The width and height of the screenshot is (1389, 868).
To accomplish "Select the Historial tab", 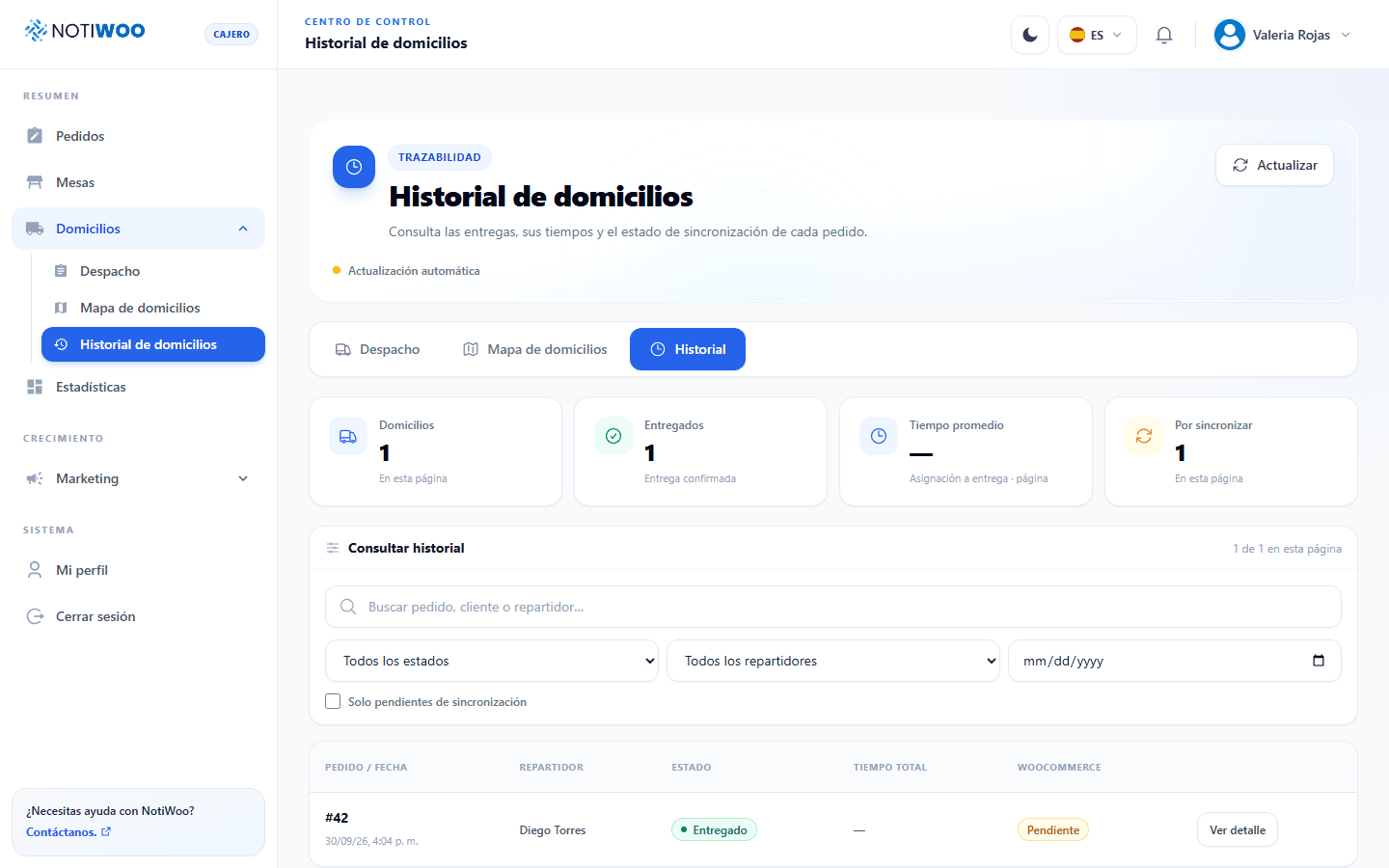I will coord(688,349).
